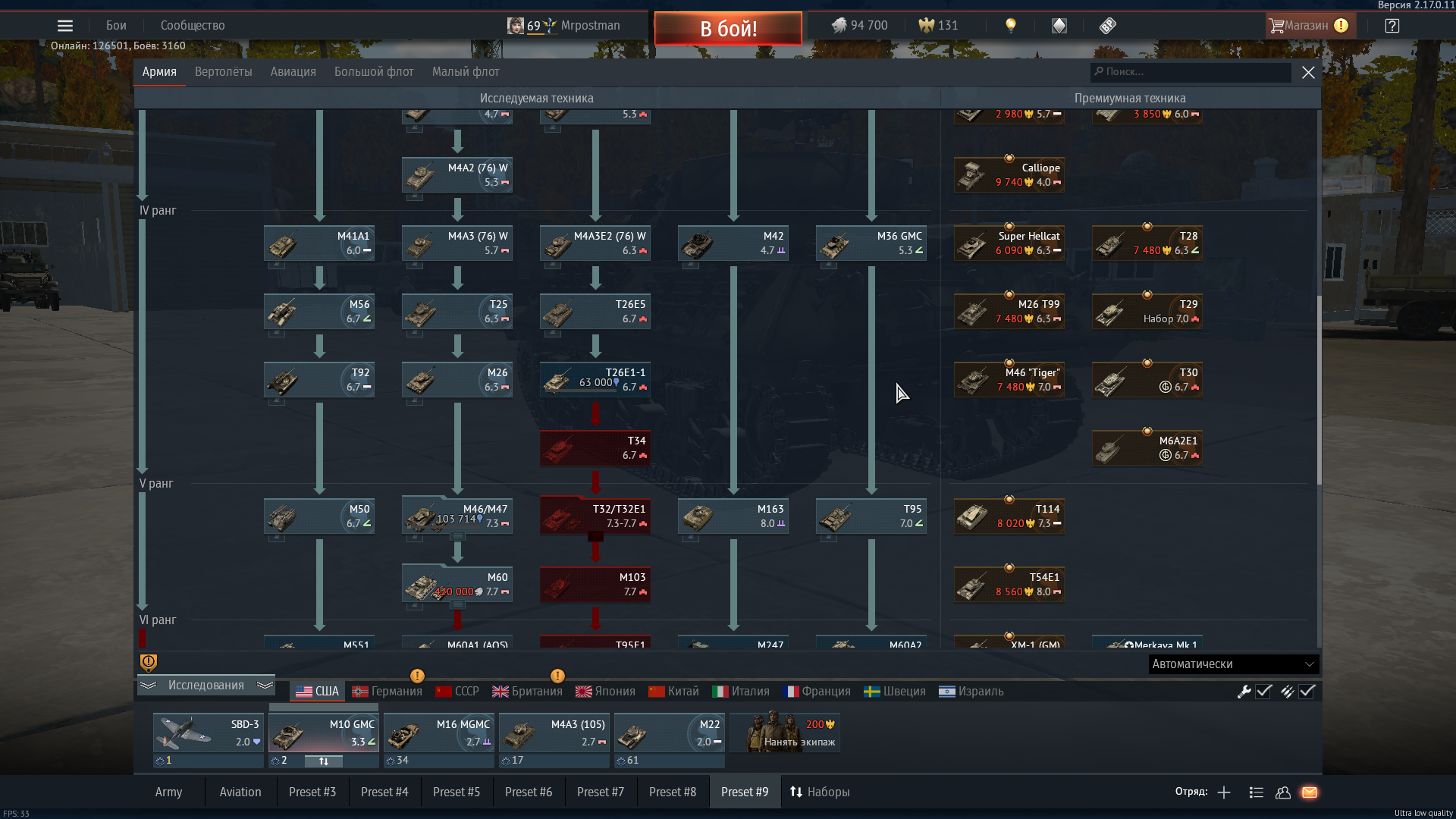Click the В бой! battle button
1456x819 pixels.
click(x=728, y=29)
